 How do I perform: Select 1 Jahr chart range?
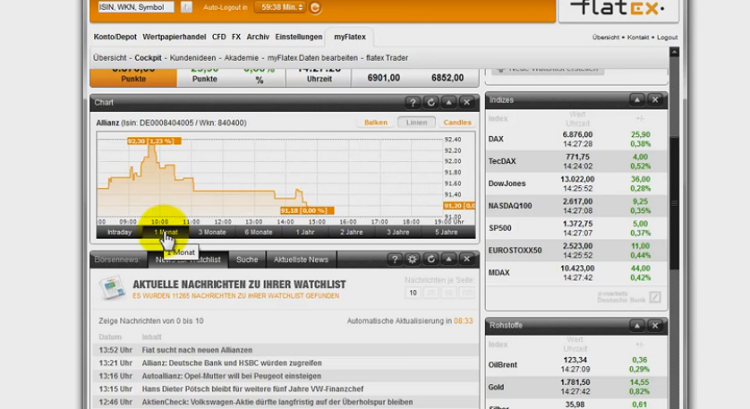click(305, 232)
